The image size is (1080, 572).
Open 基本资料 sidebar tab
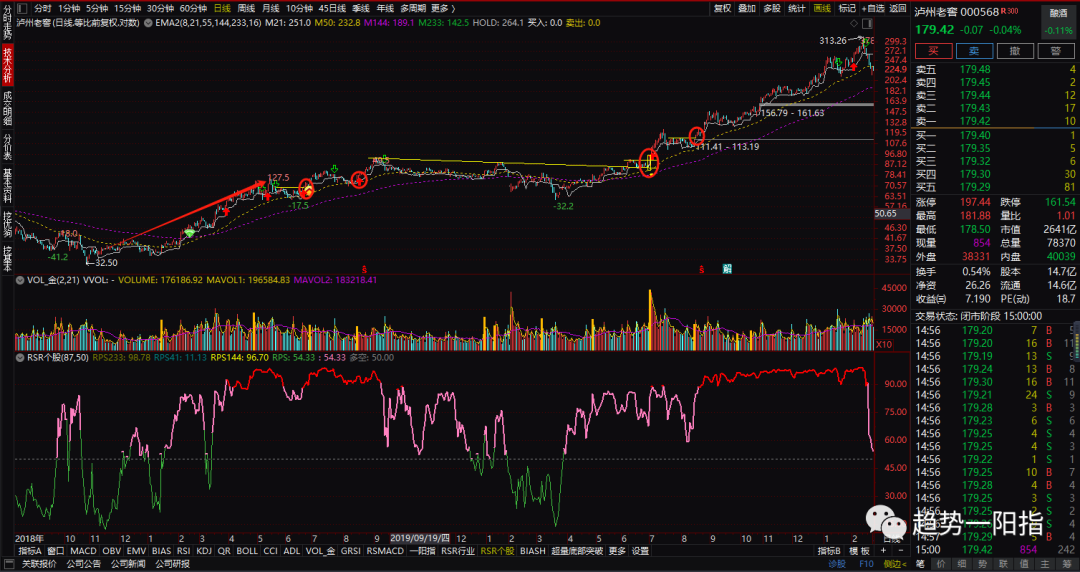click(7, 186)
